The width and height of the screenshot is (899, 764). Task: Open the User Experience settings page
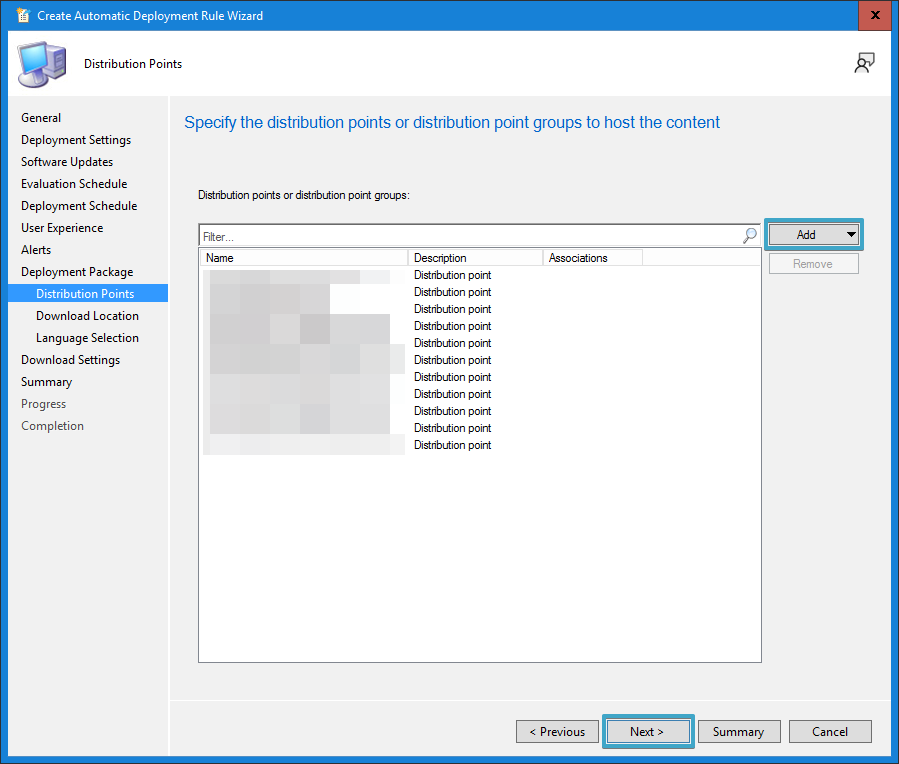tap(62, 227)
